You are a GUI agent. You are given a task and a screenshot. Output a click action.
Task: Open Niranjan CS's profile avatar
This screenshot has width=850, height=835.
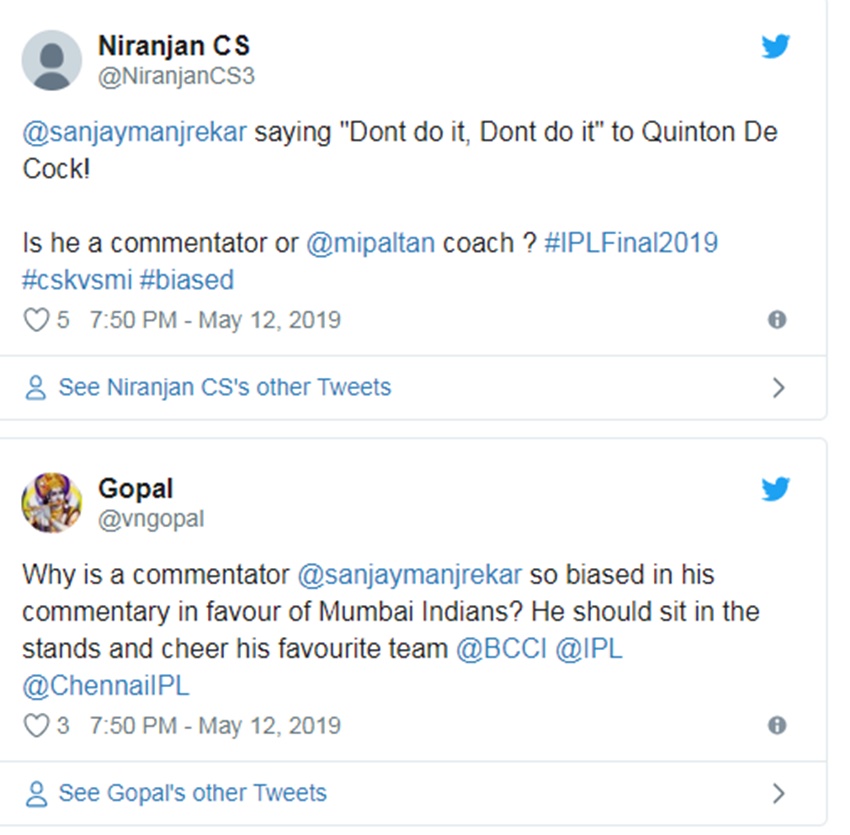click(x=51, y=60)
